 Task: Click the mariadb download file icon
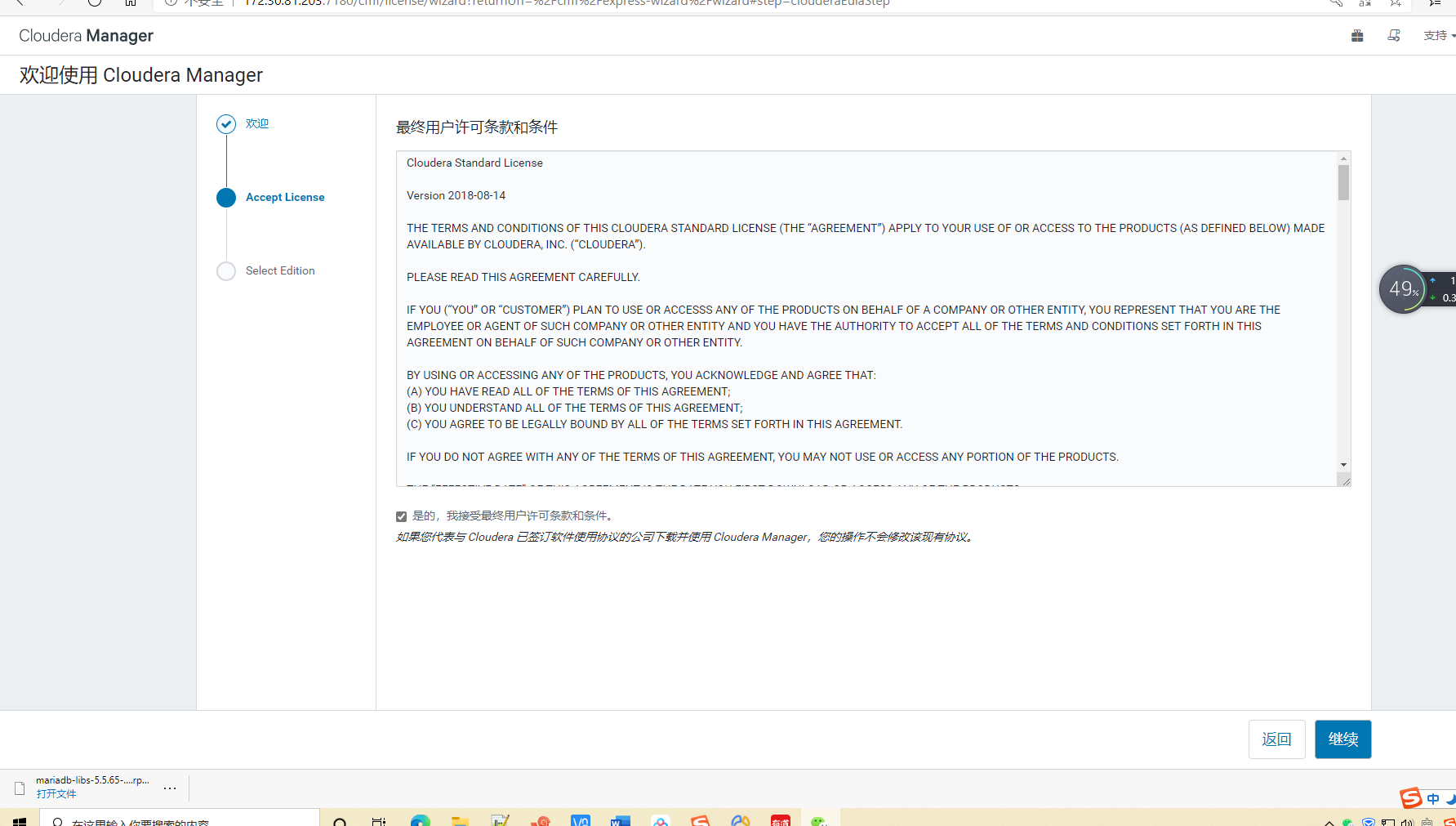click(20, 788)
